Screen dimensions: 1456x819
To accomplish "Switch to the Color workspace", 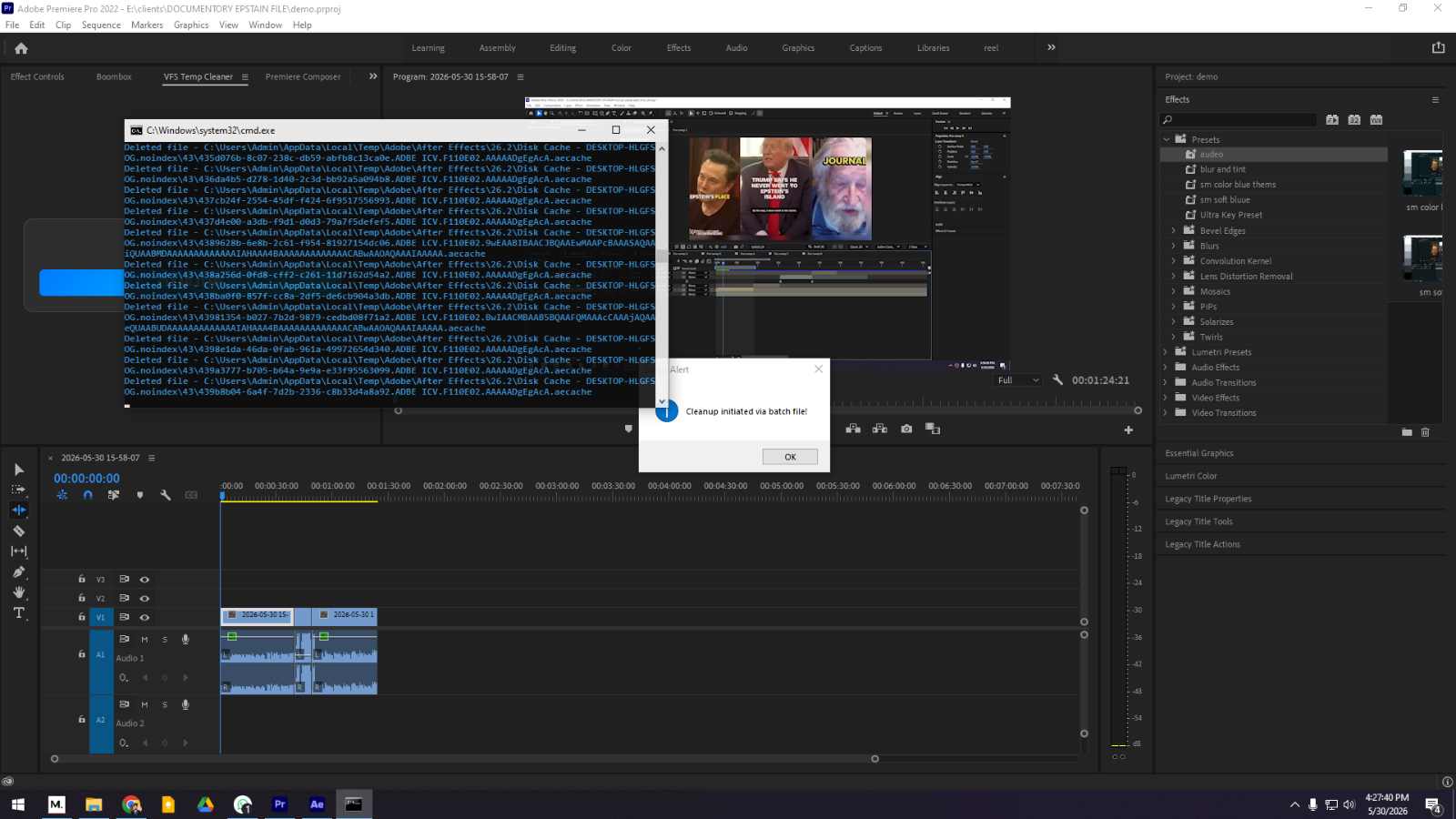I will point(622,48).
